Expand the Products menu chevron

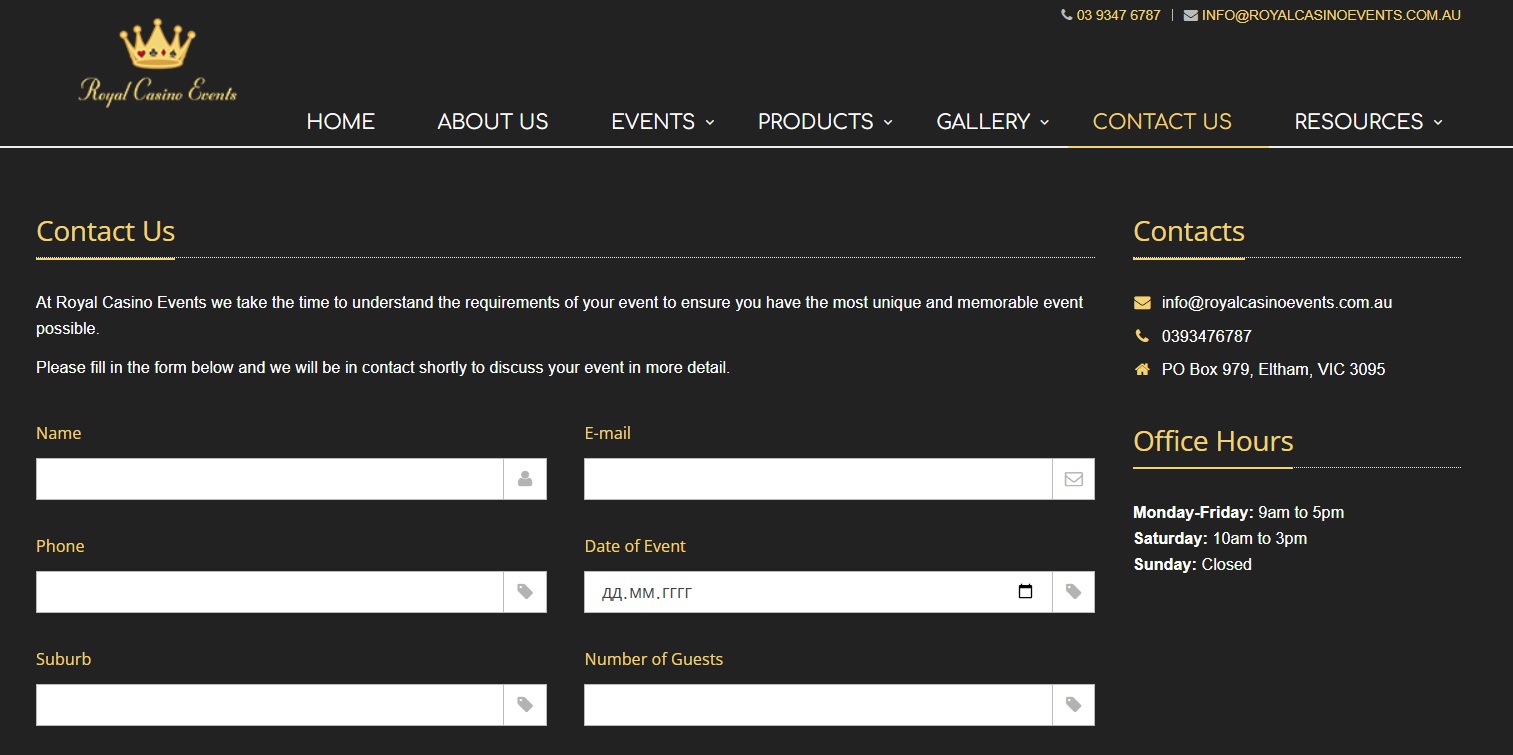click(888, 122)
